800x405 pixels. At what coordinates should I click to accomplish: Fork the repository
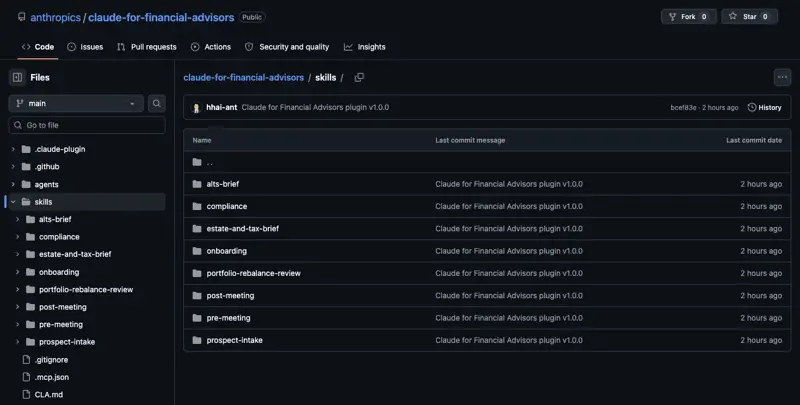[689, 17]
